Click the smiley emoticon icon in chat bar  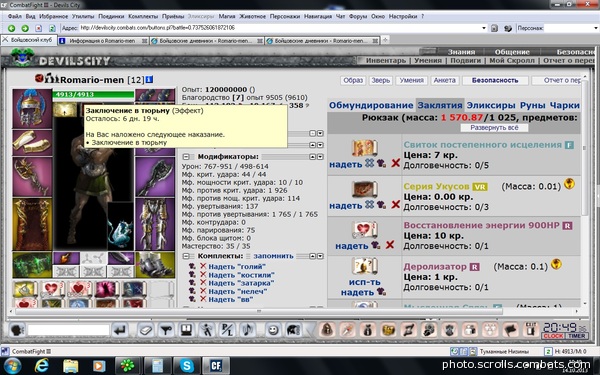(273, 330)
